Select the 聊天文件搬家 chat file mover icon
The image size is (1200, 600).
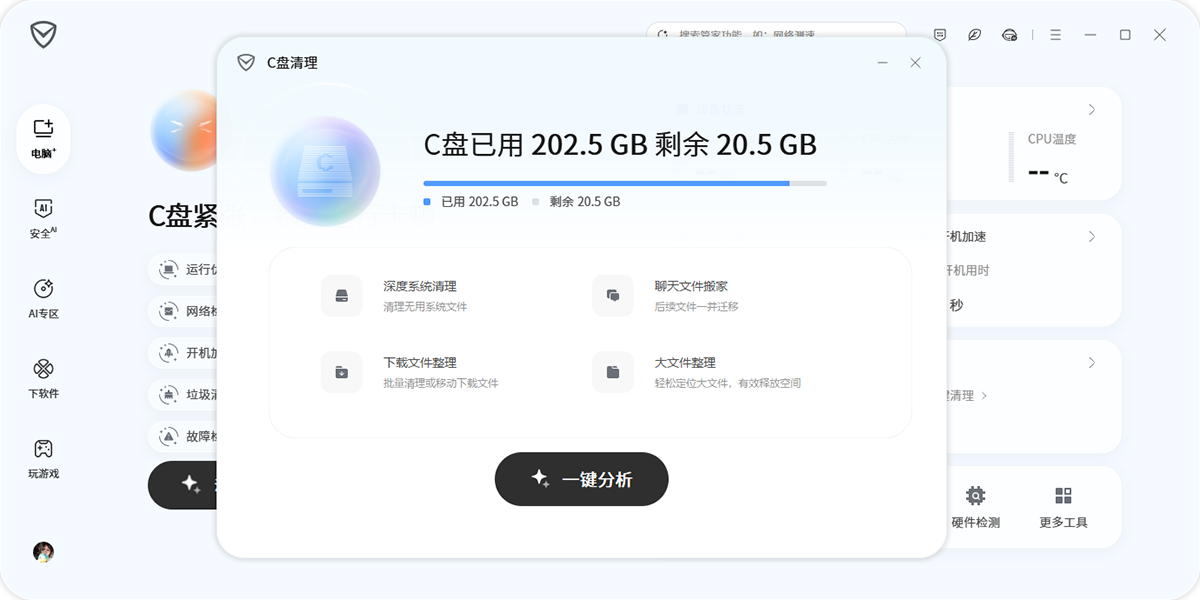click(612, 296)
